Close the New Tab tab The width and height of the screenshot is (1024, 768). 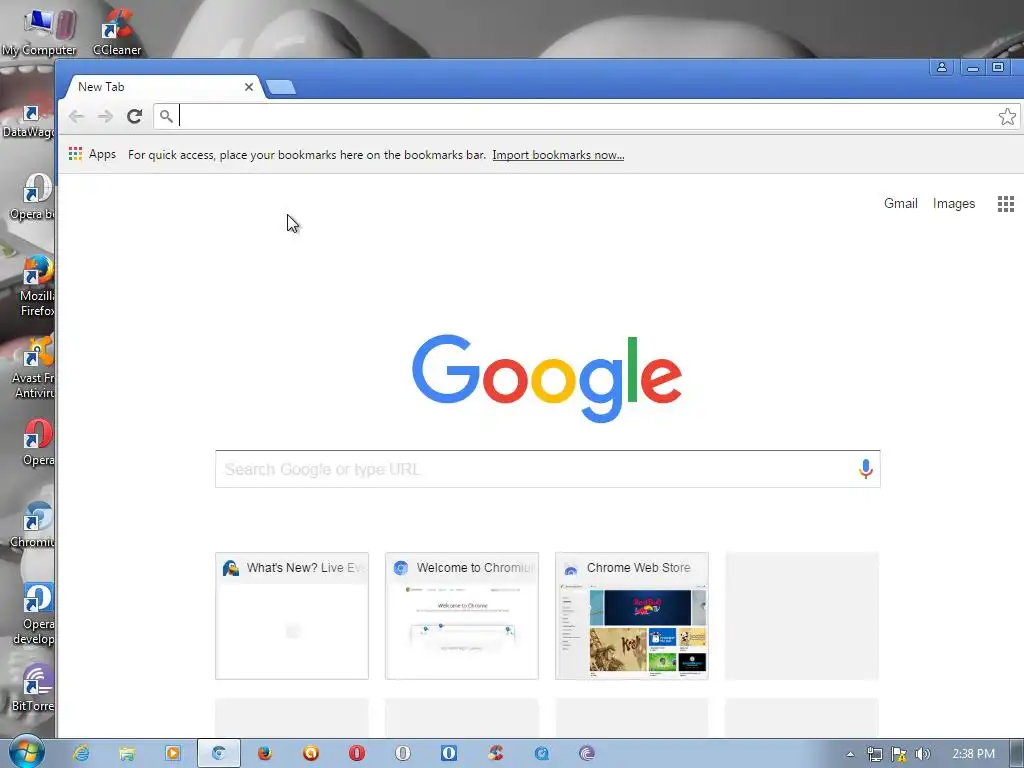point(249,87)
